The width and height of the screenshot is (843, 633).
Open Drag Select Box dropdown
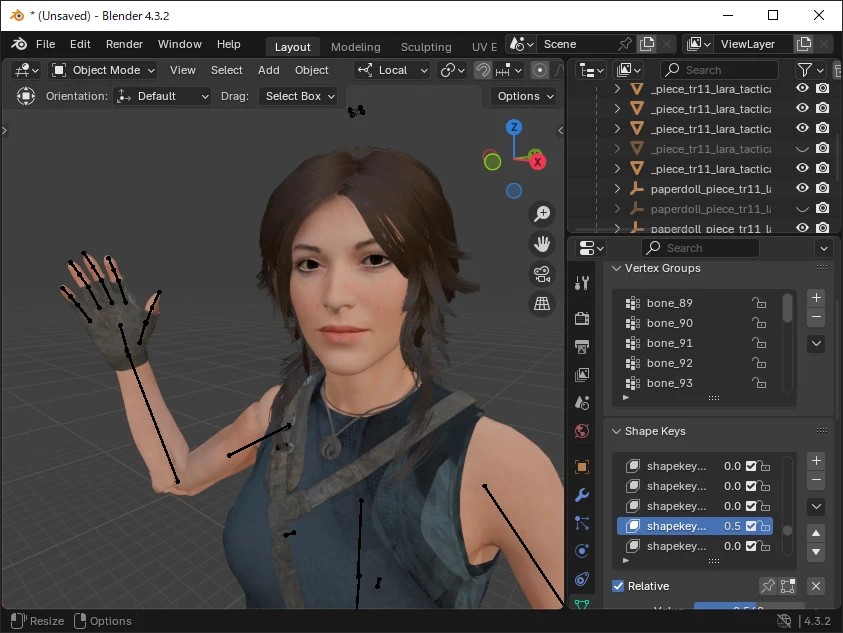pyautogui.click(x=298, y=96)
